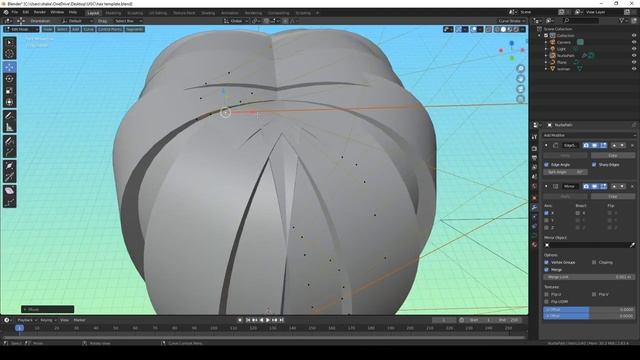Remove the Mirror modifier with its X

[x=632, y=186]
